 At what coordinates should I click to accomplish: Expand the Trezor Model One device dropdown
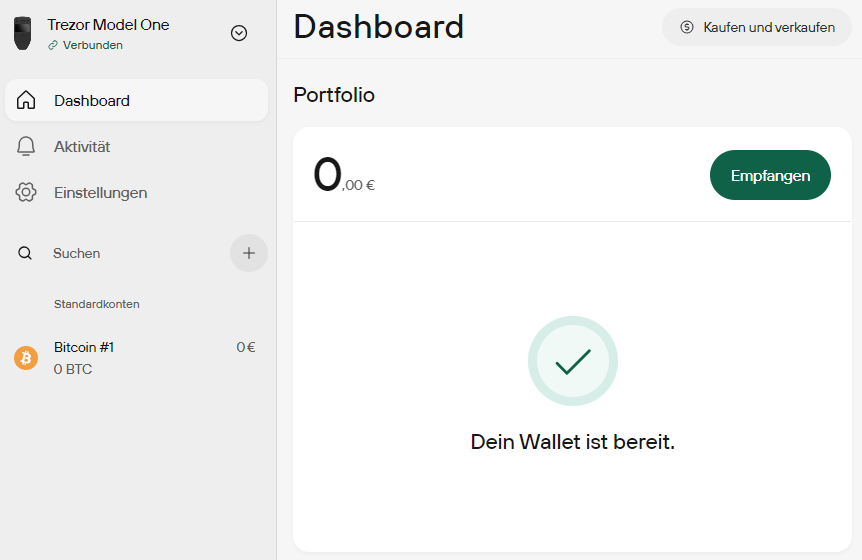coord(239,33)
